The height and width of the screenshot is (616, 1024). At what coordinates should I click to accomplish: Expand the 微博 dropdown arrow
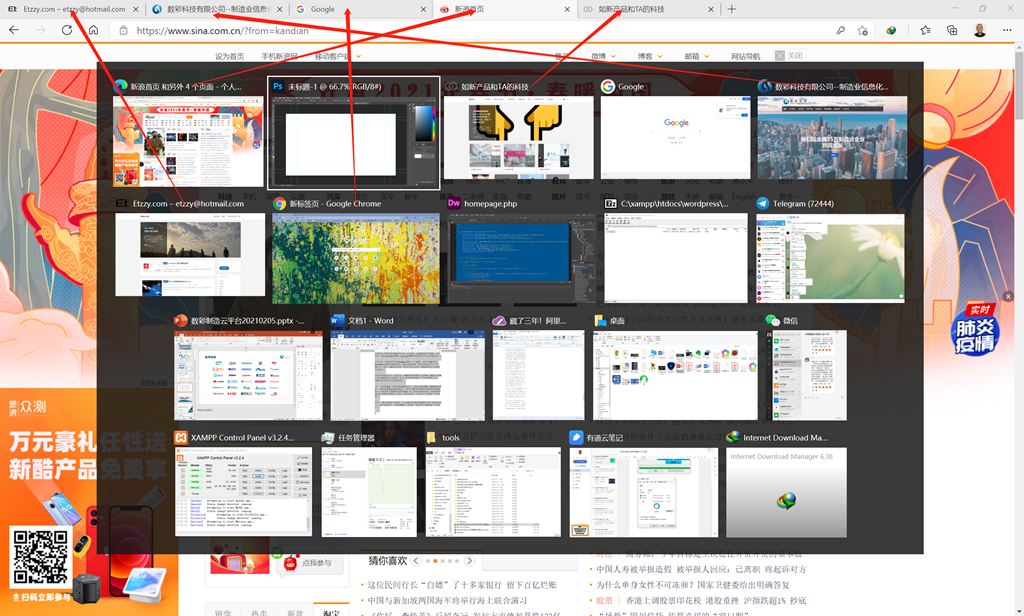(x=613, y=56)
